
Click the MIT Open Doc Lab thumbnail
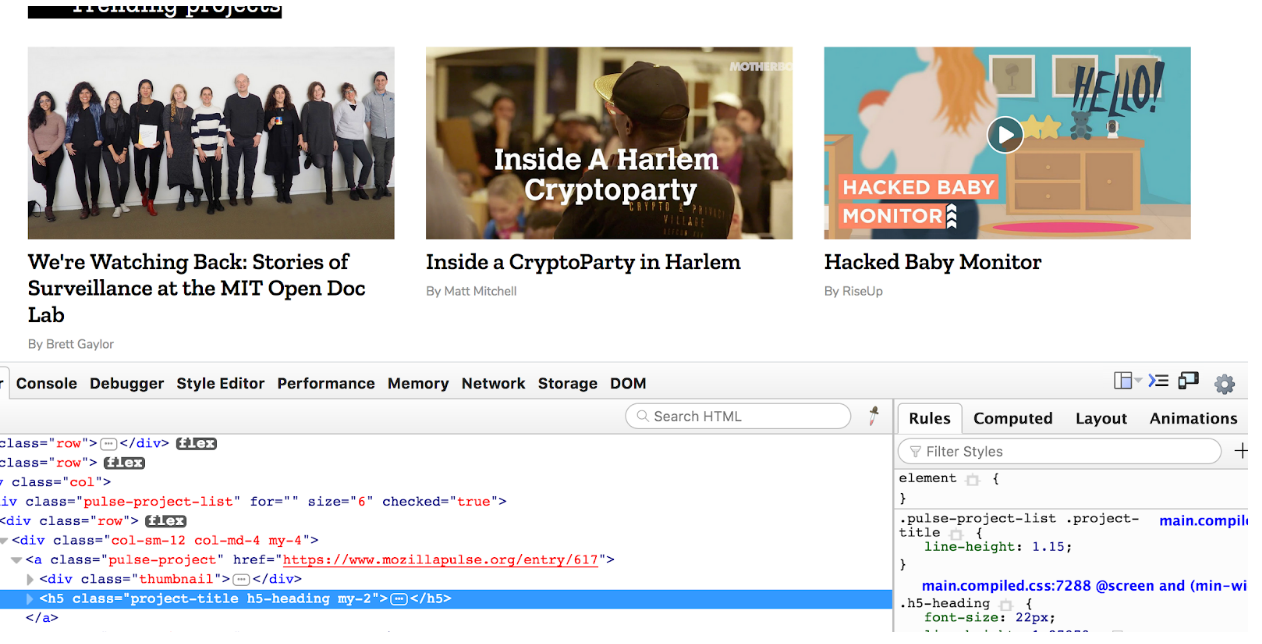(211, 143)
